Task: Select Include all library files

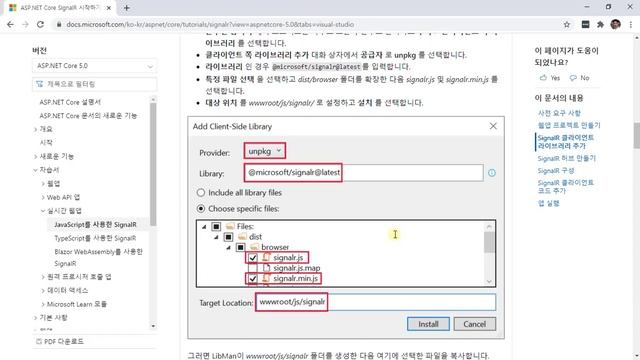Action: click(200, 193)
